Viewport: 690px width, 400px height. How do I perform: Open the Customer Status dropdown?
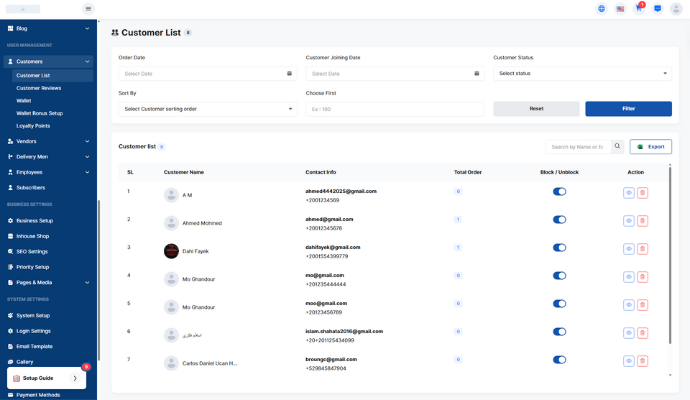582,73
